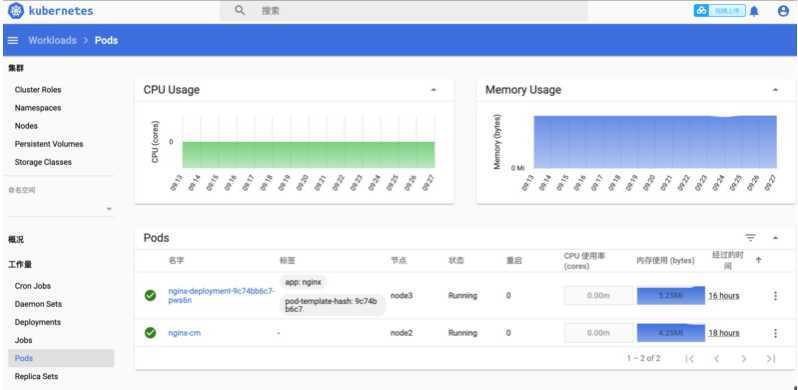The height and width of the screenshot is (390, 798).
Task: Select Pods in sidebar
Action: (61, 358)
